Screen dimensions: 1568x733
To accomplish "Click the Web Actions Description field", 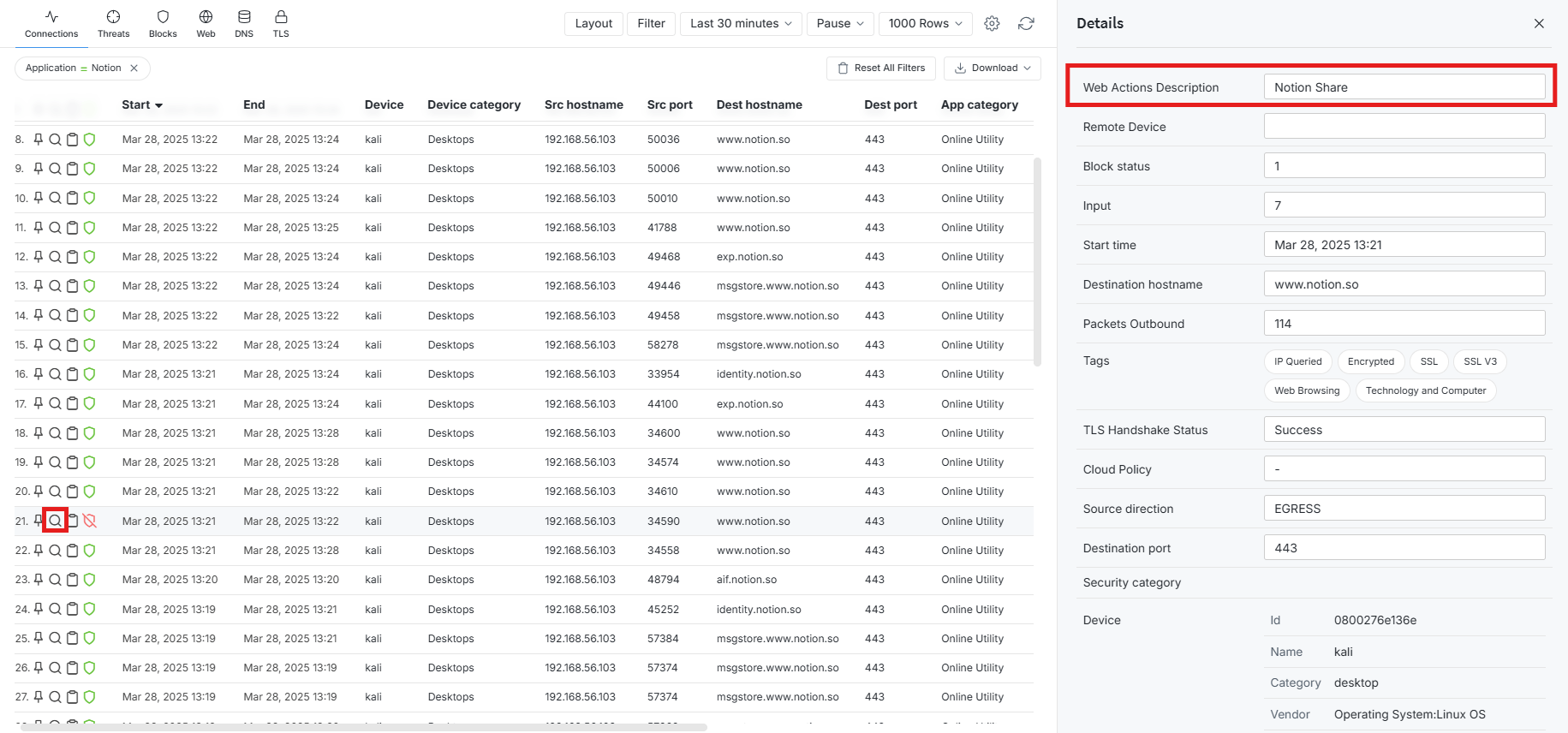I will pyautogui.click(x=1404, y=86).
